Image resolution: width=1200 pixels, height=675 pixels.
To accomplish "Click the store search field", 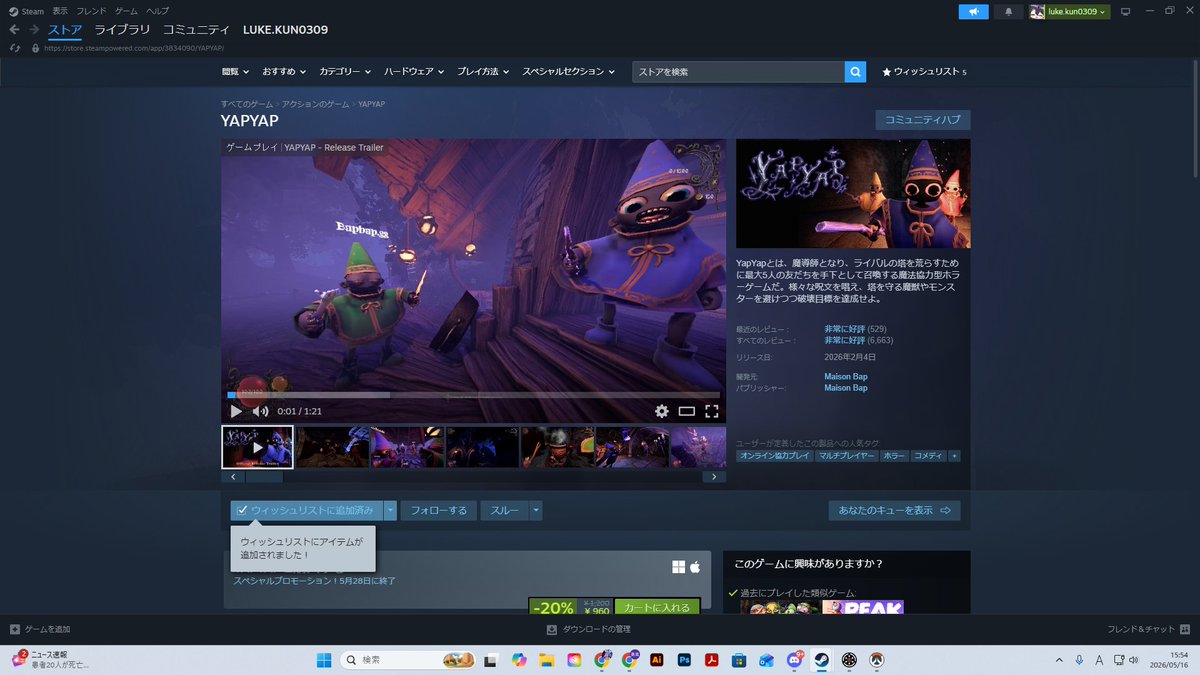I will (738, 72).
